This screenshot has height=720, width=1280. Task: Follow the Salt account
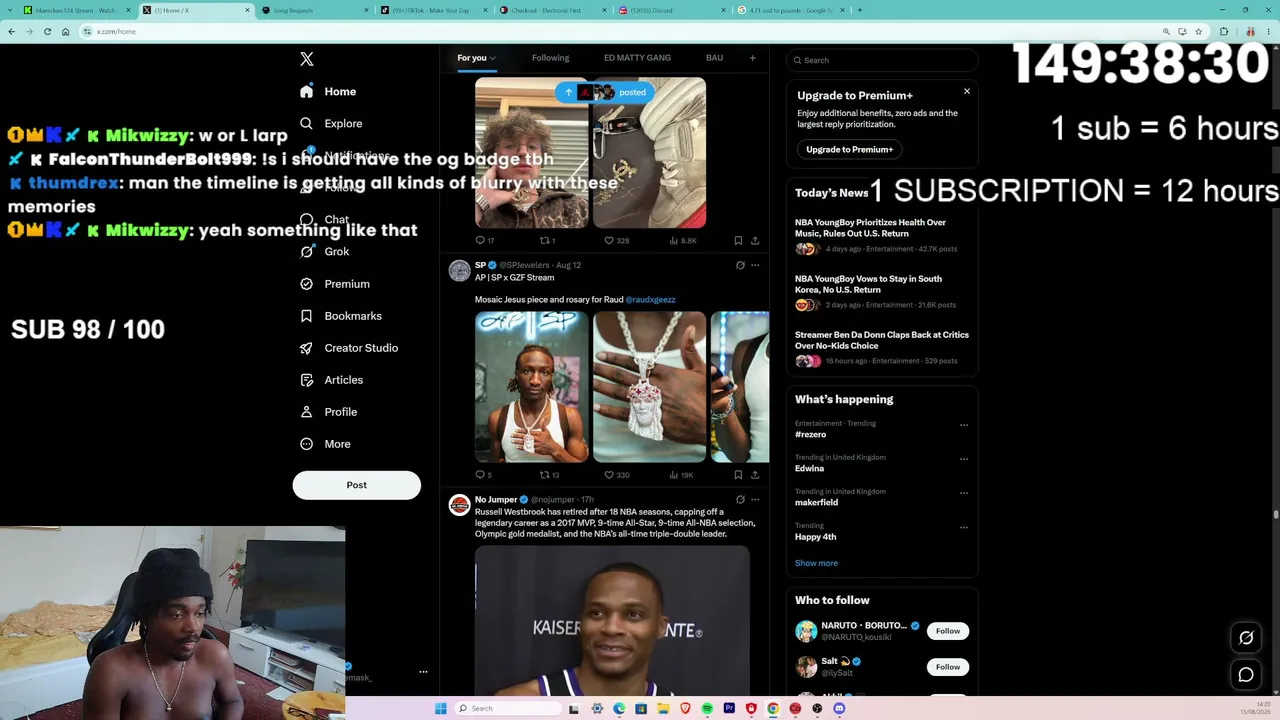(x=948, y=667)
